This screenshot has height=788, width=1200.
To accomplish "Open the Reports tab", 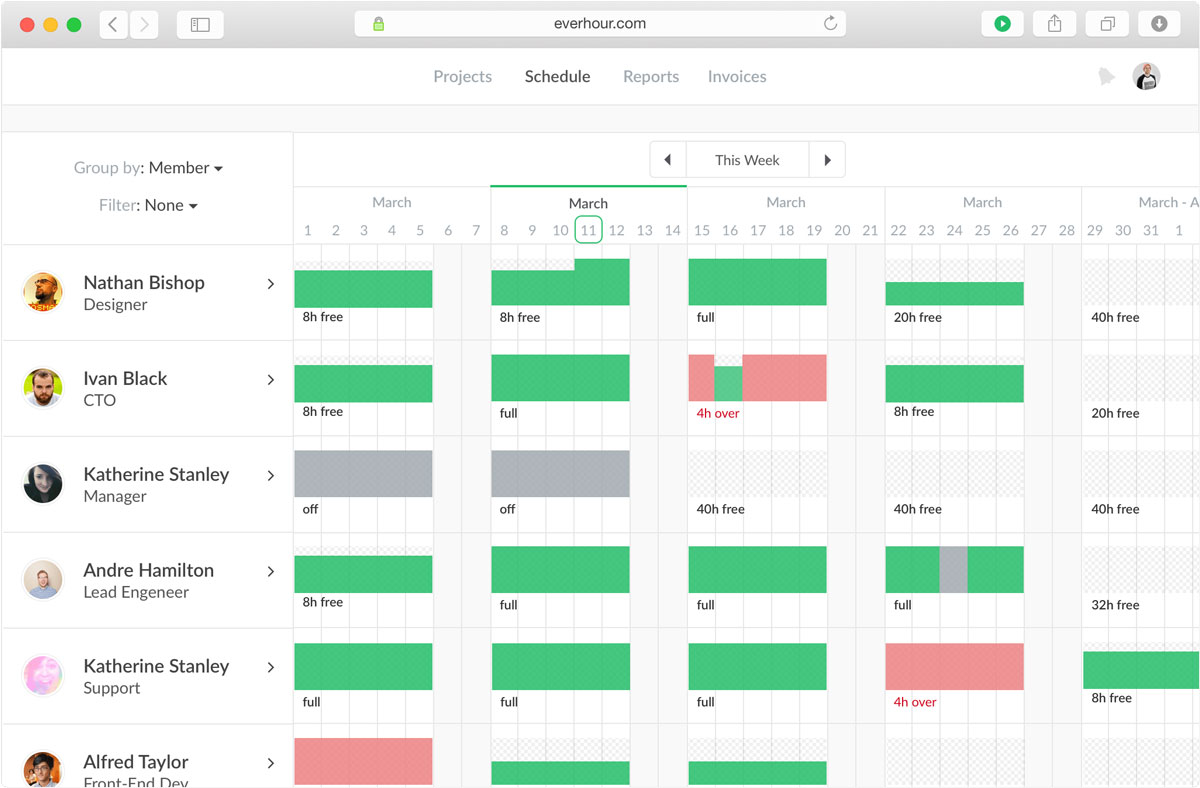I will pos(650,77).
